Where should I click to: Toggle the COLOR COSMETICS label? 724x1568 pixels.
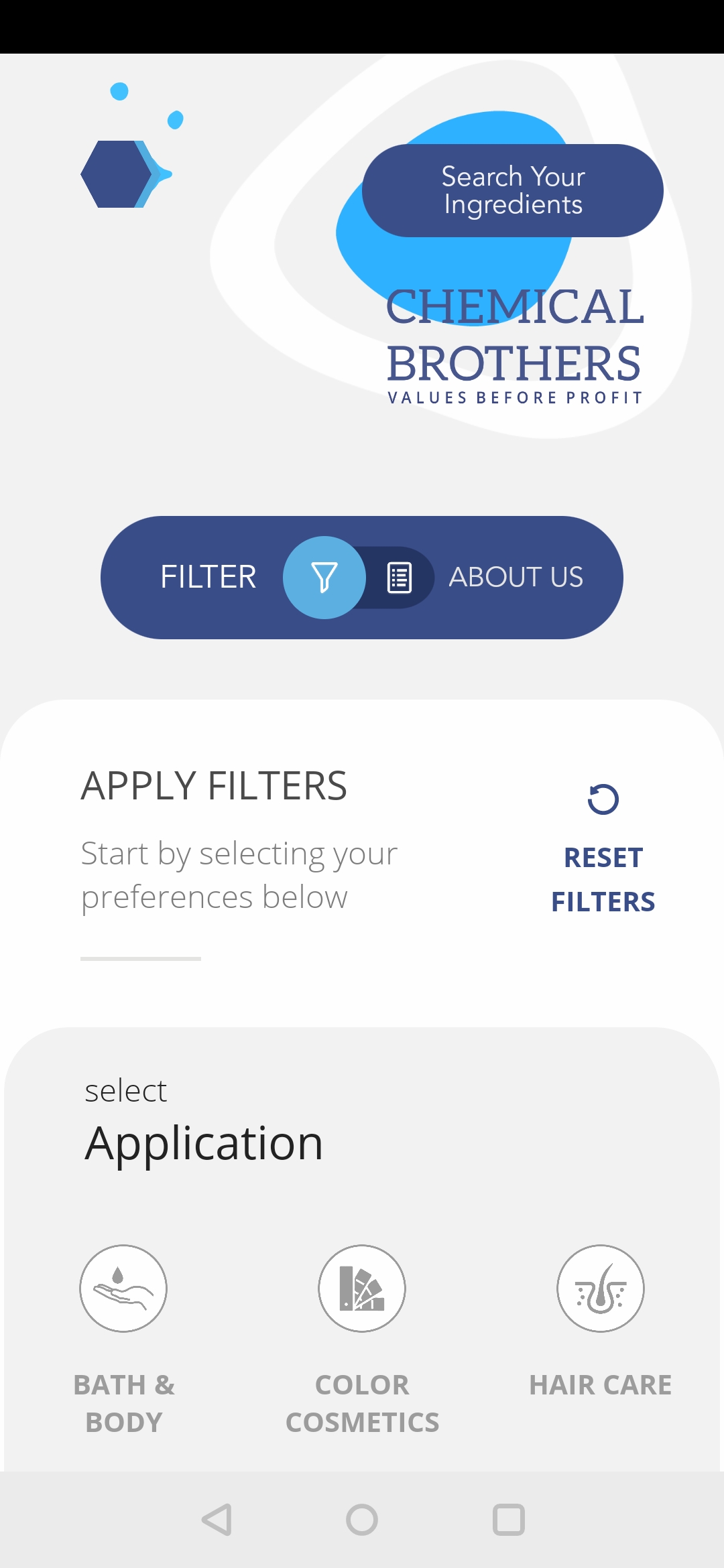tap(362, 1404)
